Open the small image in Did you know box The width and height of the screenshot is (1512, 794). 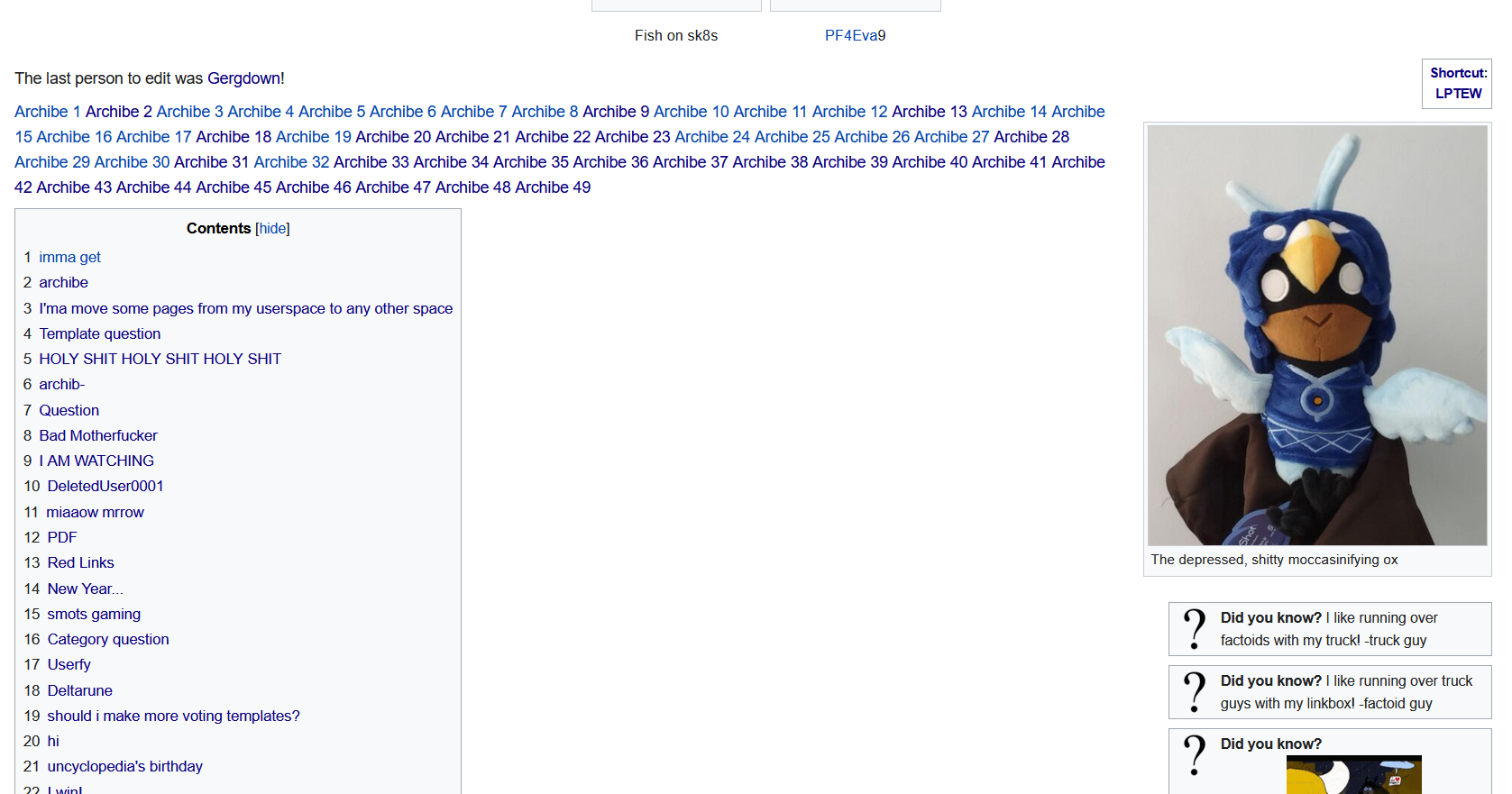tap(1353, 775)
